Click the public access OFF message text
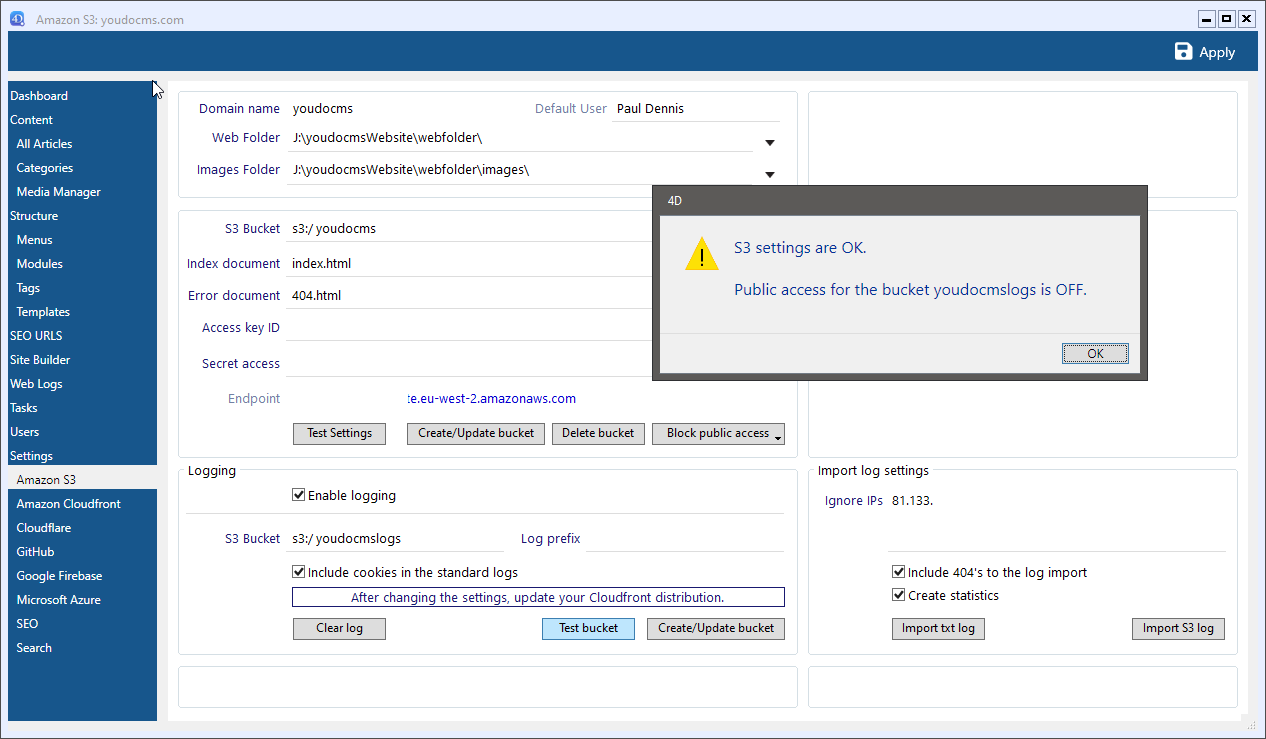1266x739 pixels. pyautogui.click(x=910, y=290)
